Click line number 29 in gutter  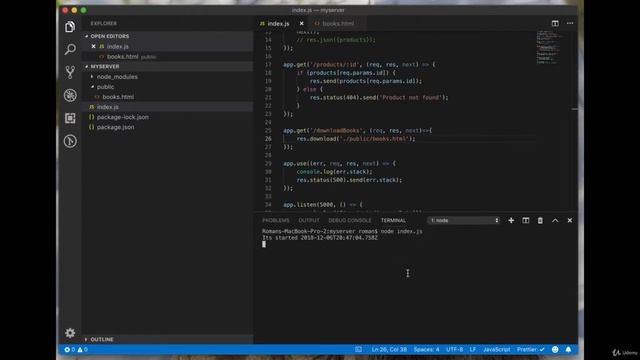[268, 163]
